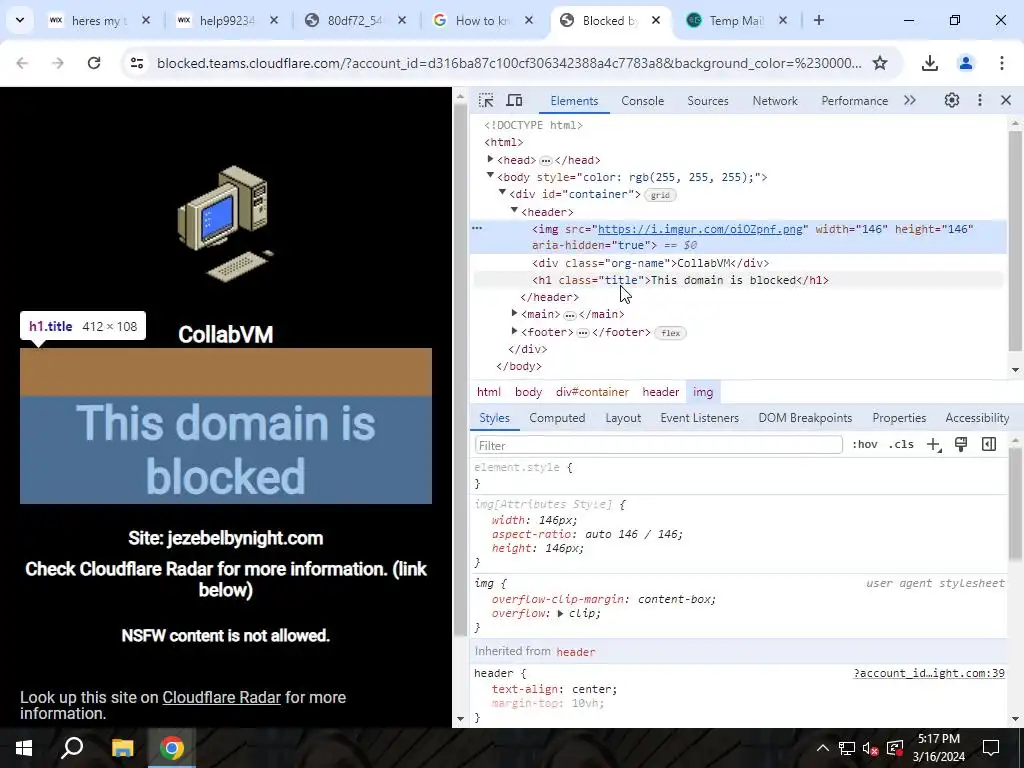Show more DevTools tabs chevron
The image size is (1024, 768).
pyautogui.click(x=910, y=100)
